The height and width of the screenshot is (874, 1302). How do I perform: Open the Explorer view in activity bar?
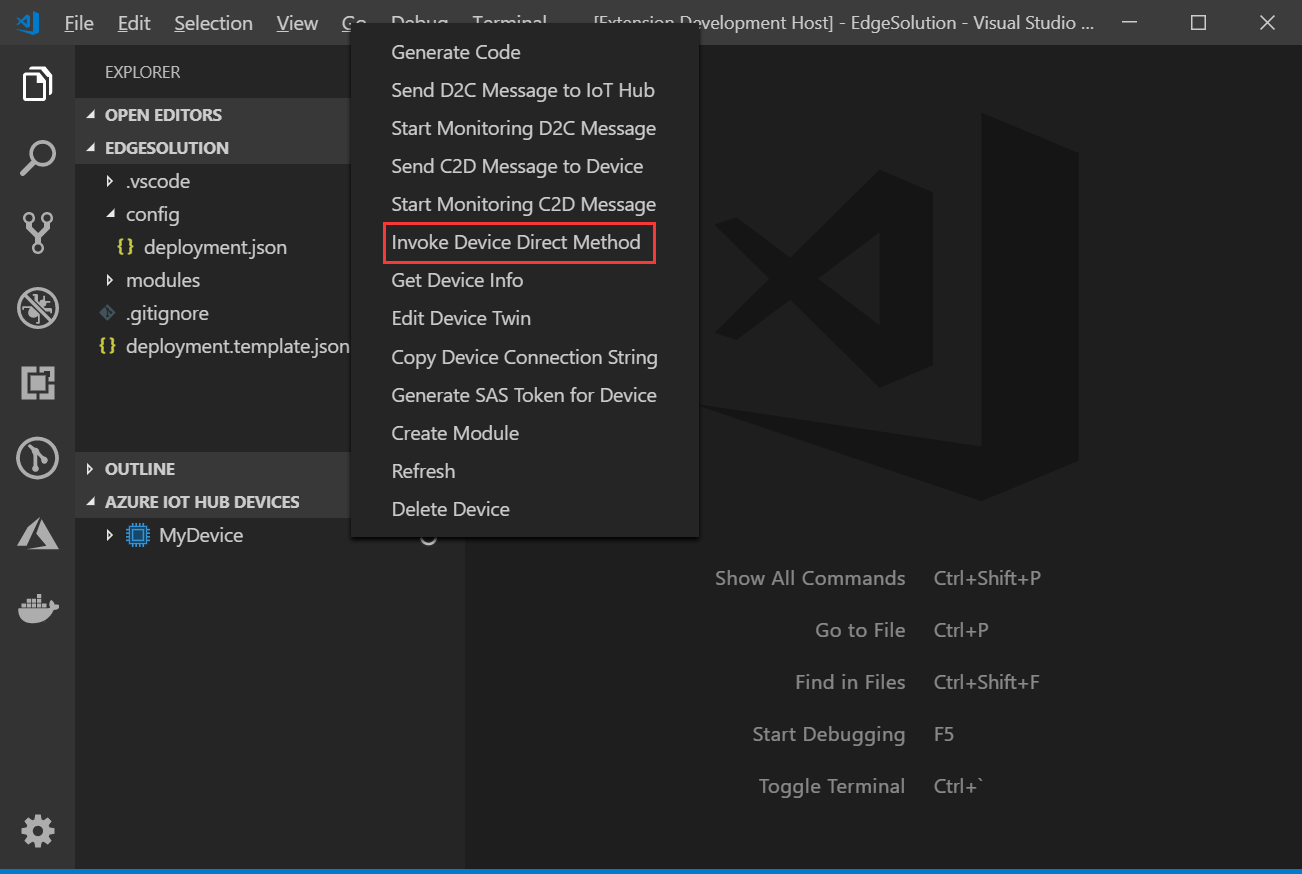click(x=37, y=84)
